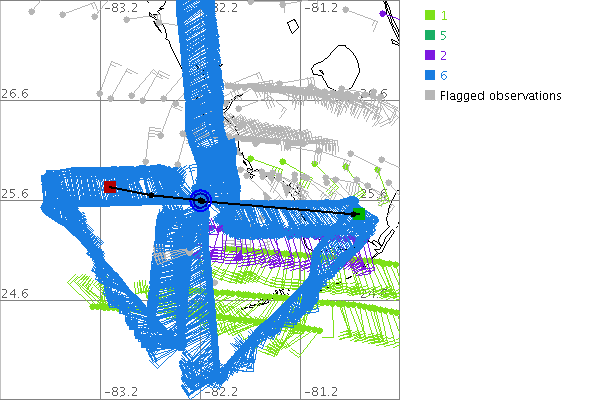This screenshot has width=600, height=400.
Task: Select legend label '1'
Action: coord(446,16)
